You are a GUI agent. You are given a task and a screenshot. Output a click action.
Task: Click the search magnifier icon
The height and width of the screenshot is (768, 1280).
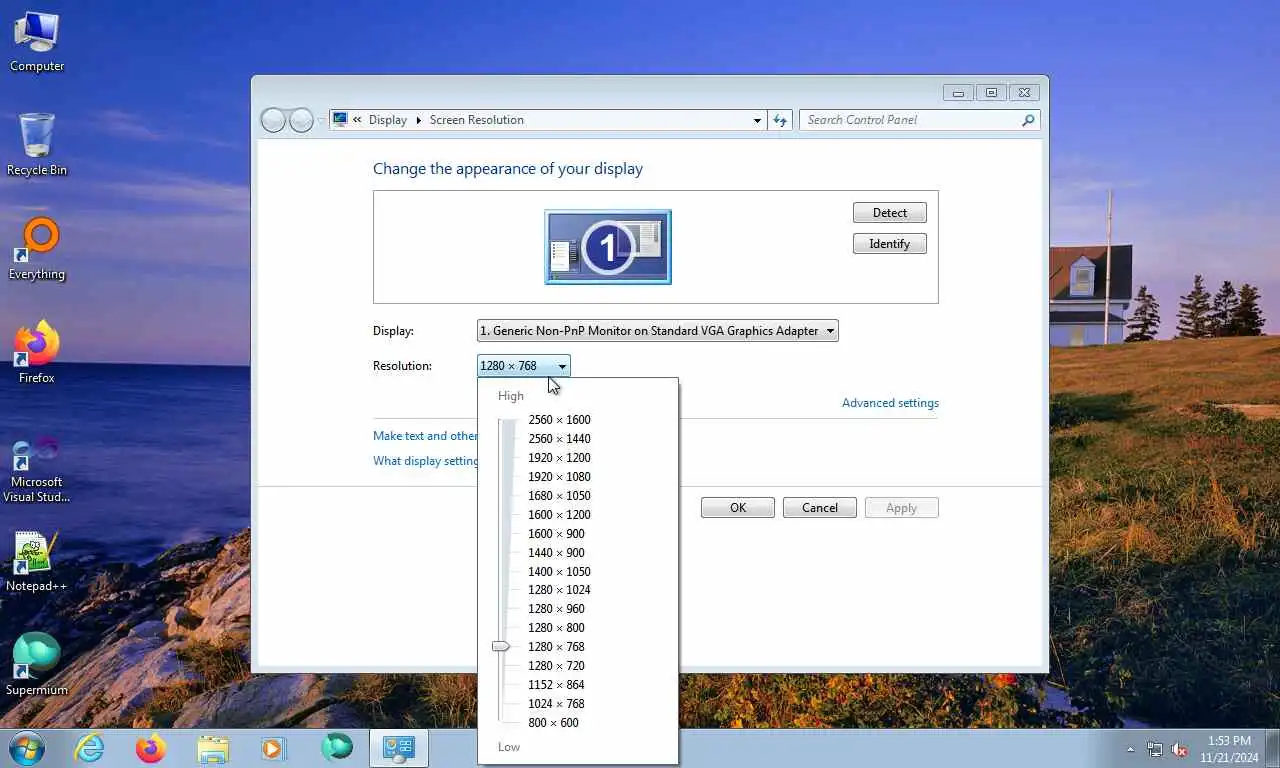(1028, 120)
